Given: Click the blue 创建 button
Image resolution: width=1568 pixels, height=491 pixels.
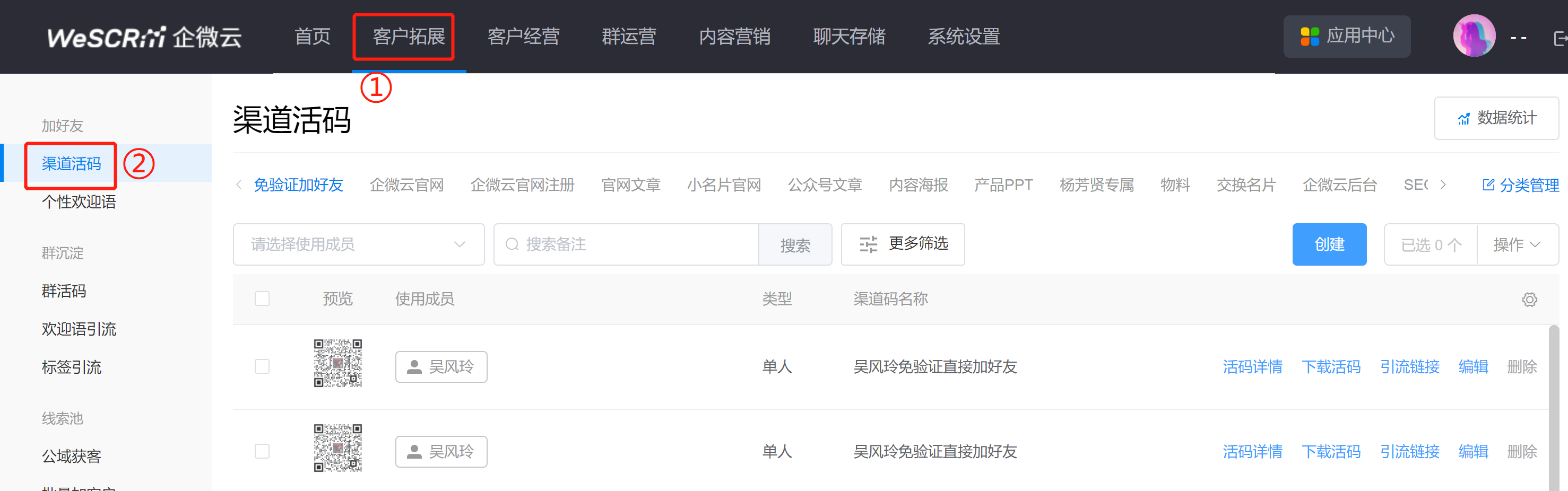Looking at the screenshot, I should [x=1329, y=244].
